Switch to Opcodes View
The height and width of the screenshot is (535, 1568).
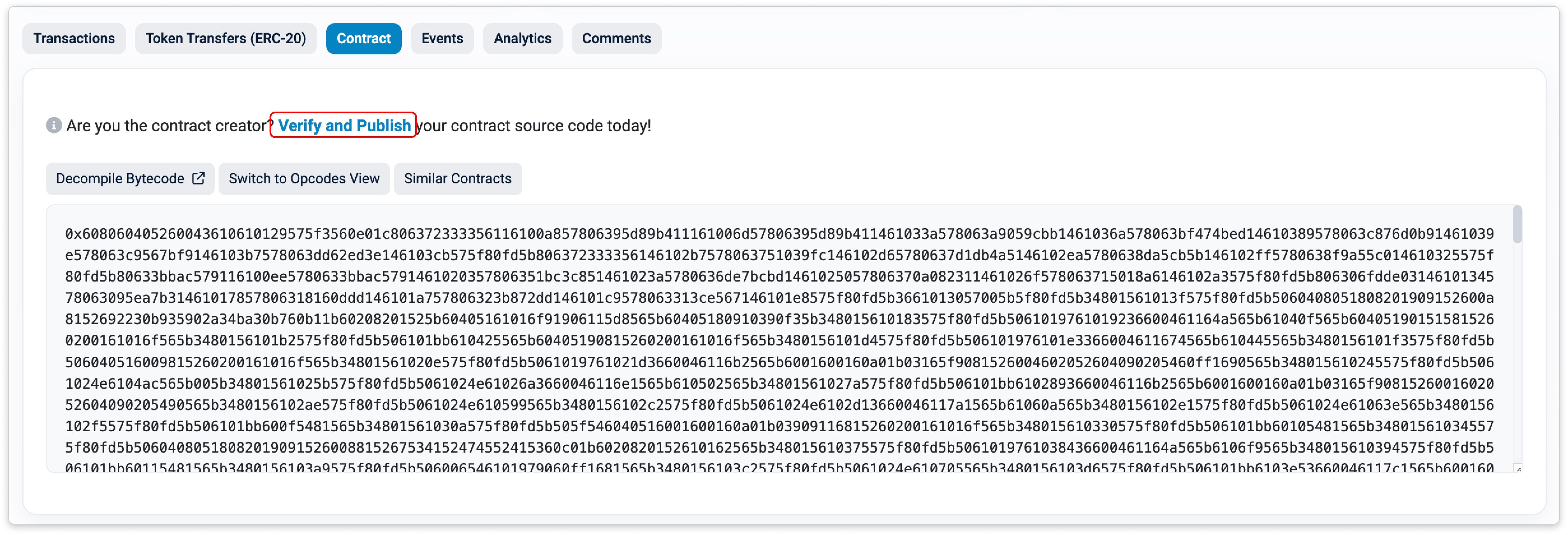point(304,179)
